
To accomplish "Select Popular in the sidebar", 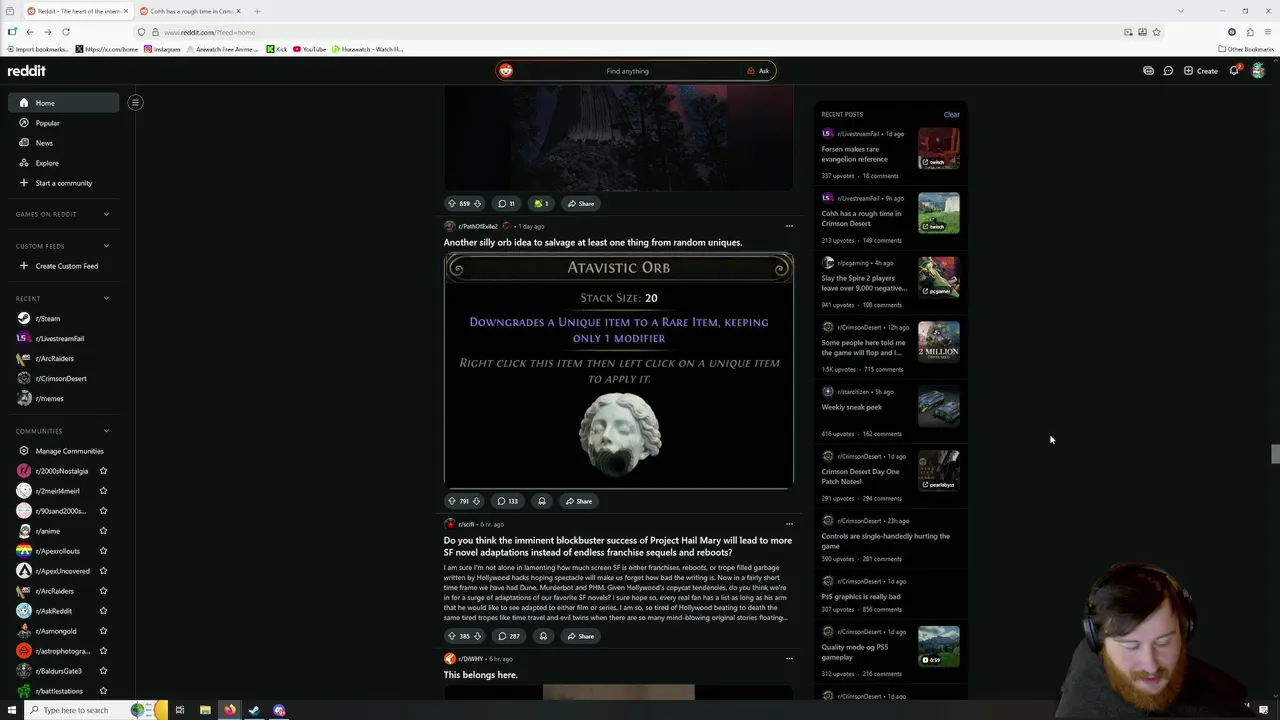I will pyautogui.click(x=63, y=123).
